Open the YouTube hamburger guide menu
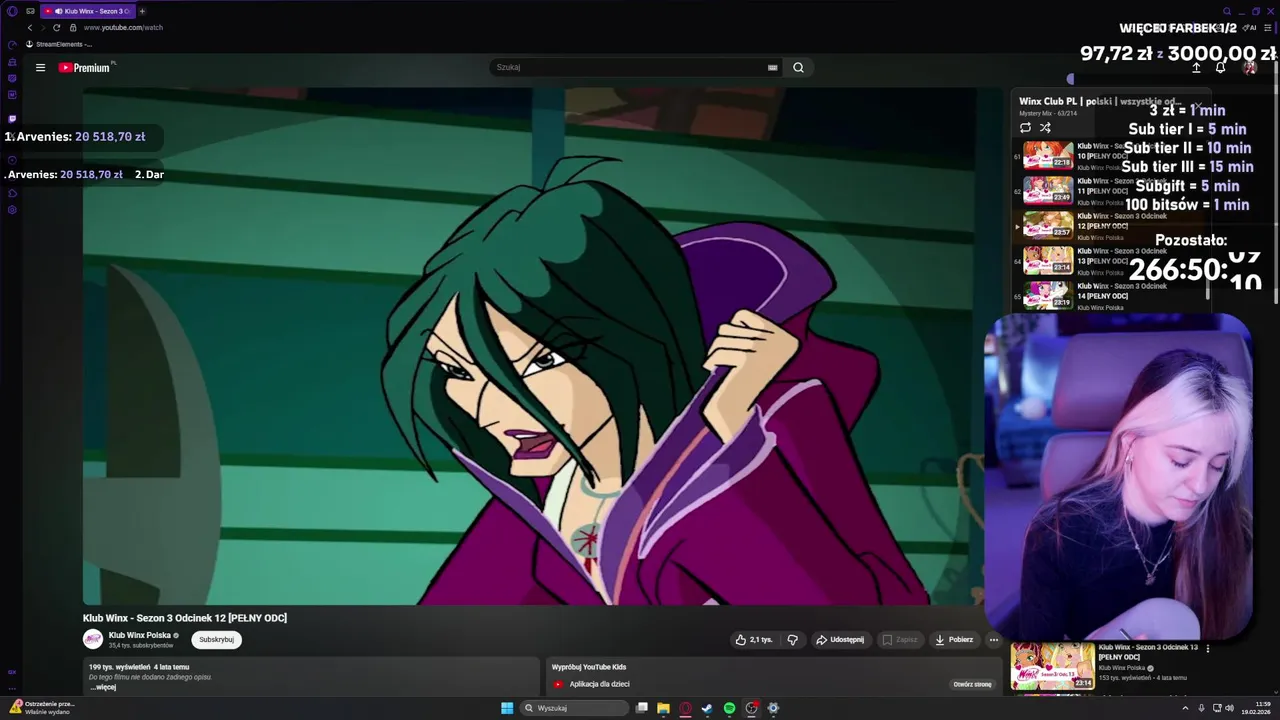The width and height of the screenshot is (1280, 720). (40, 68)
